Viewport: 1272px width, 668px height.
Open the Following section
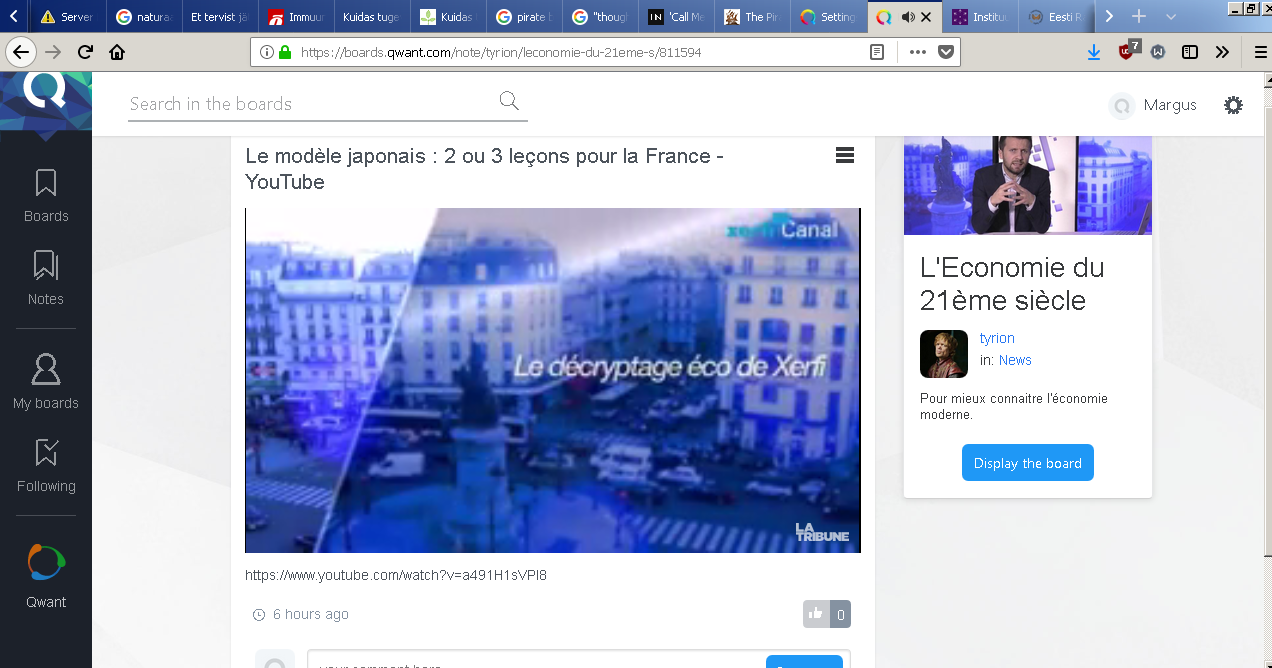click(46, 466)
